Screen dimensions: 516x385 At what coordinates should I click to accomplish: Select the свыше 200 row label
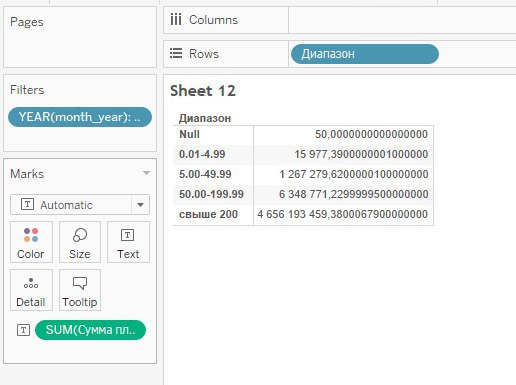point(208,214)
